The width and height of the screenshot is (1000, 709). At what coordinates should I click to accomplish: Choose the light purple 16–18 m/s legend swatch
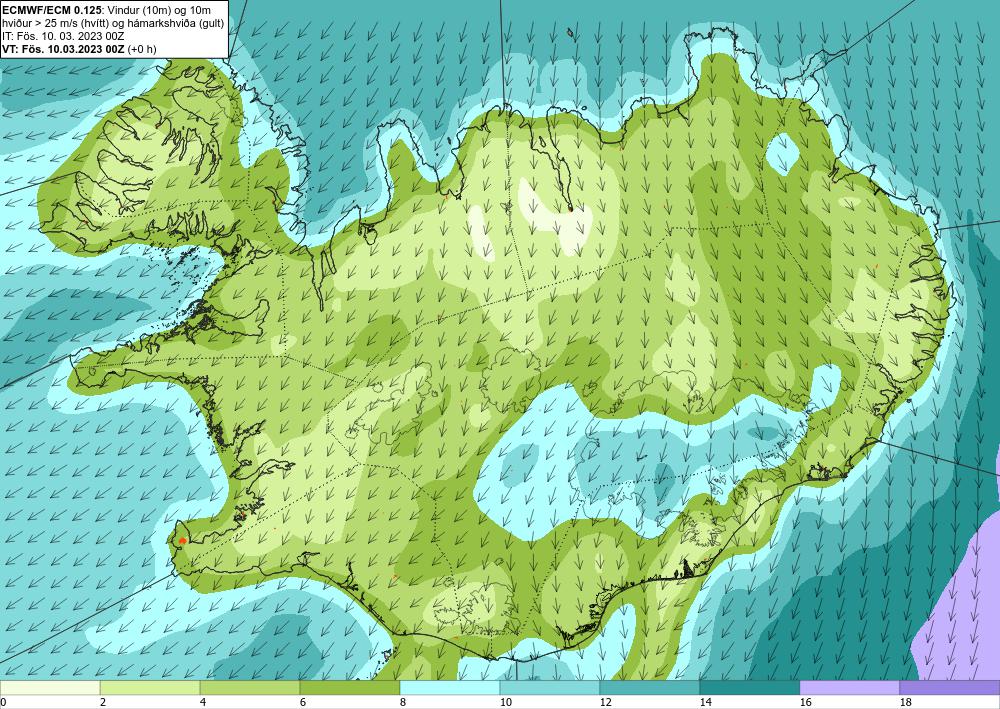click(849, 687)
